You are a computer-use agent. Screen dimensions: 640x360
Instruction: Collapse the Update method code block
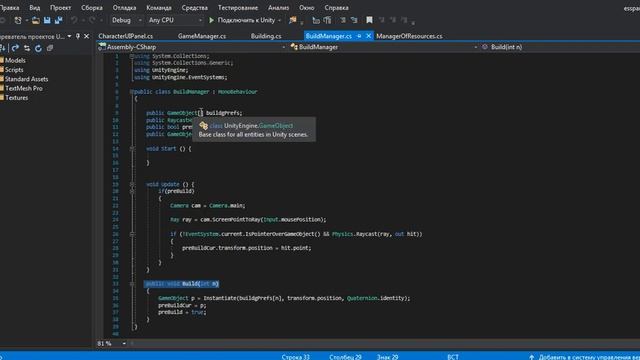click(x=132, y=184)
